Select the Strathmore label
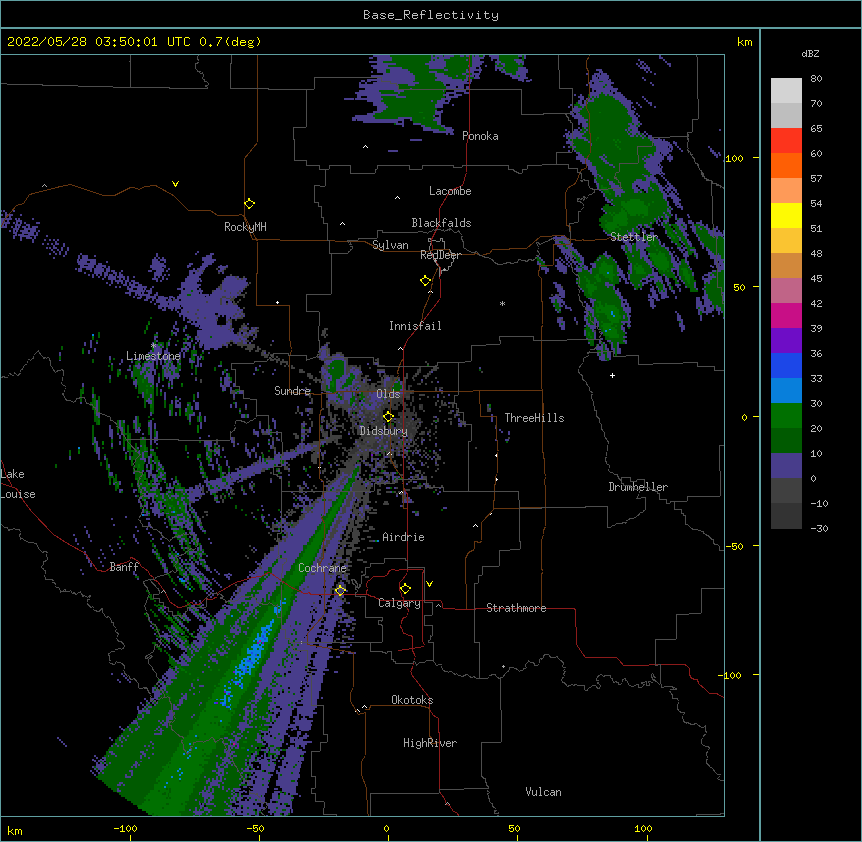 pos(516,608)
